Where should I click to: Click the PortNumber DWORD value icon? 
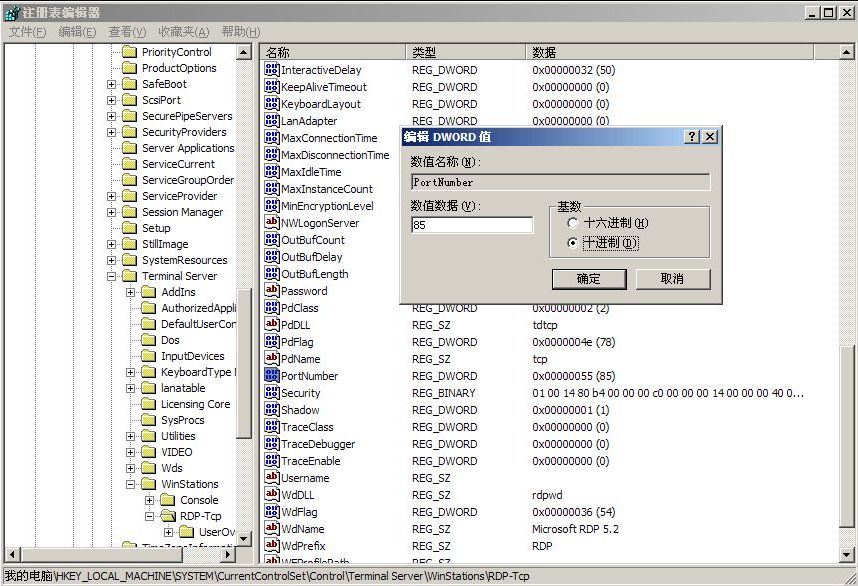pos(271,376)
